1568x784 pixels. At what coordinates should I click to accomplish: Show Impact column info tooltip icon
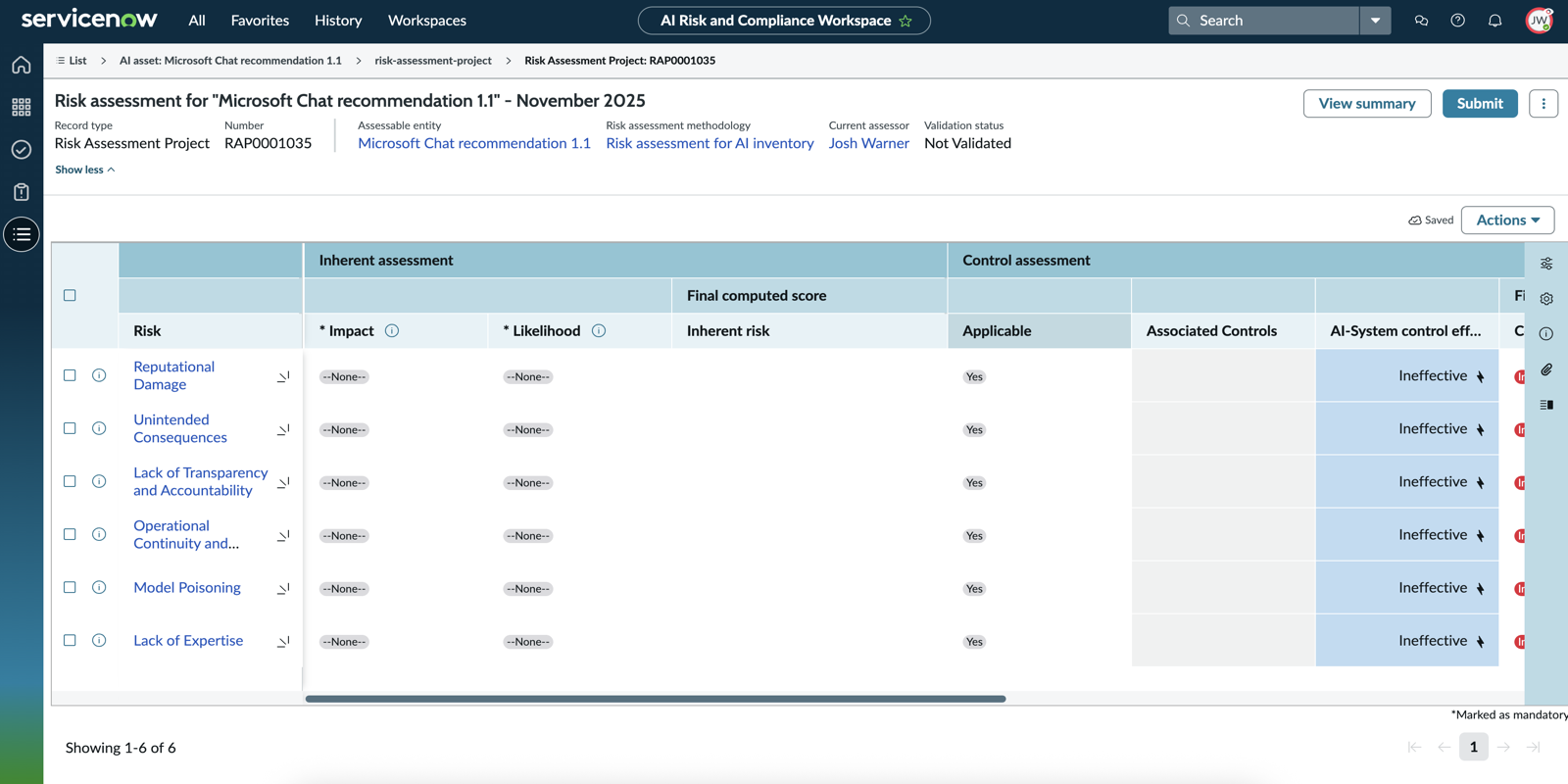[x=392, y=331]
